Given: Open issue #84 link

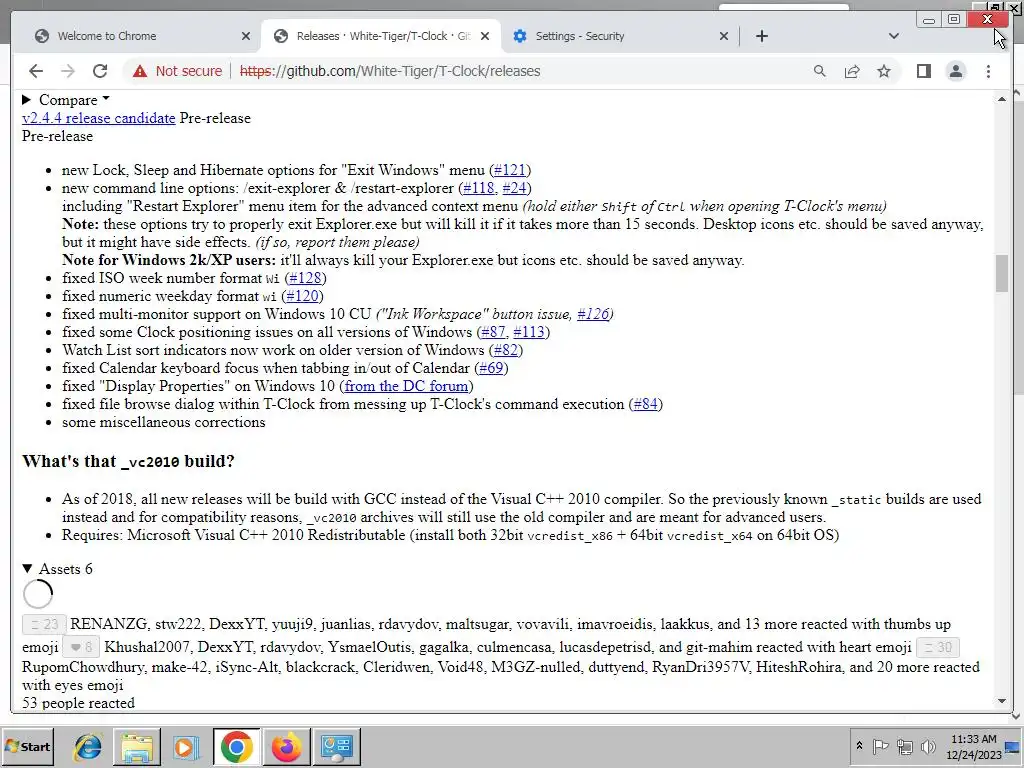Looking at the screenshot, I should click(x=645, y=404).
